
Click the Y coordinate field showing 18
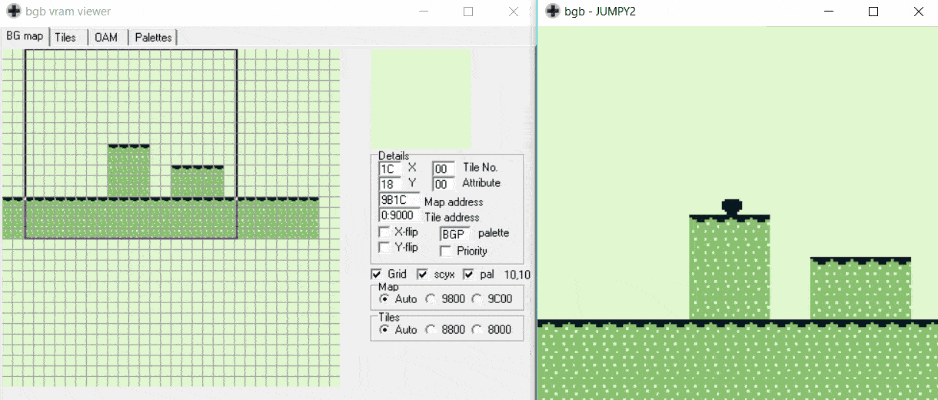pyautogui.click(x=390, y=184)
